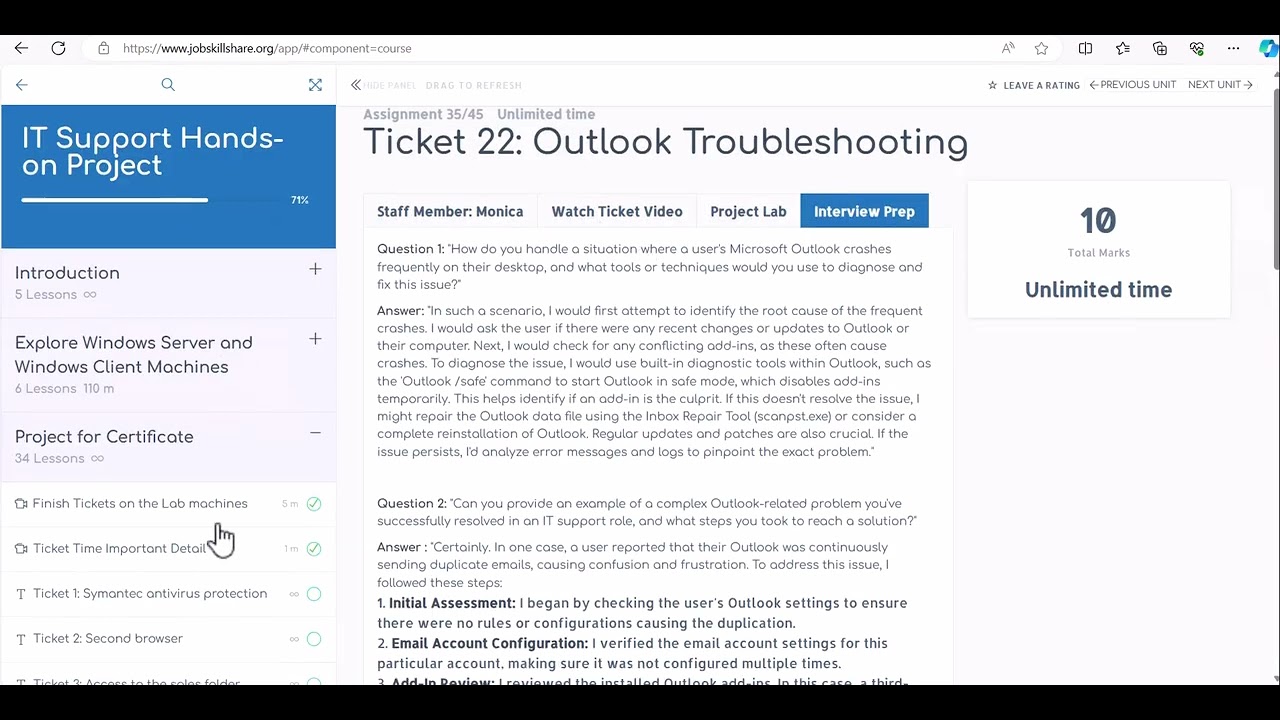Click the course sidebar back arrow

point(22,85)
